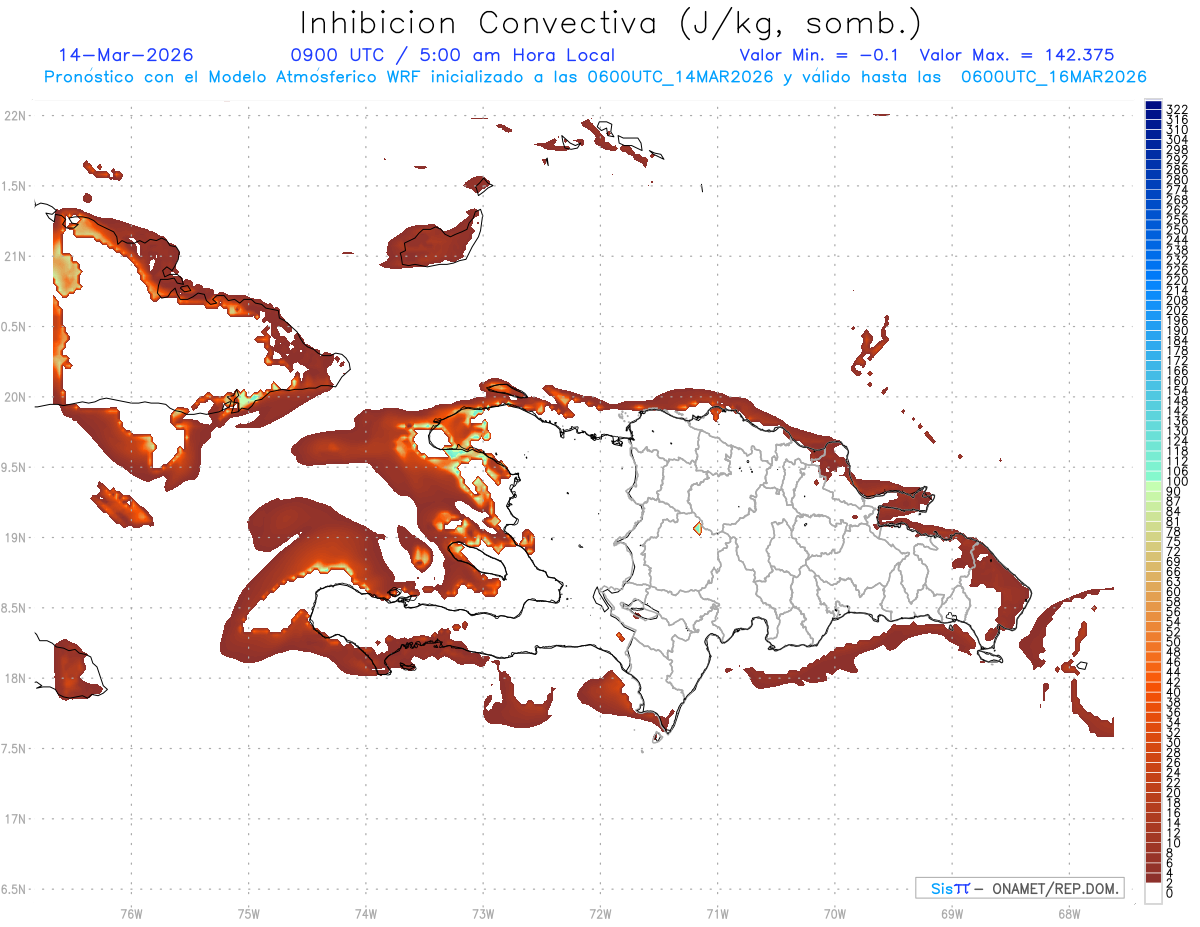Screen dimensions: 1200x927
Task: Click the 'SisTT - ONAMET/REP.DOM.' credit box
Action: [1020, 888]
